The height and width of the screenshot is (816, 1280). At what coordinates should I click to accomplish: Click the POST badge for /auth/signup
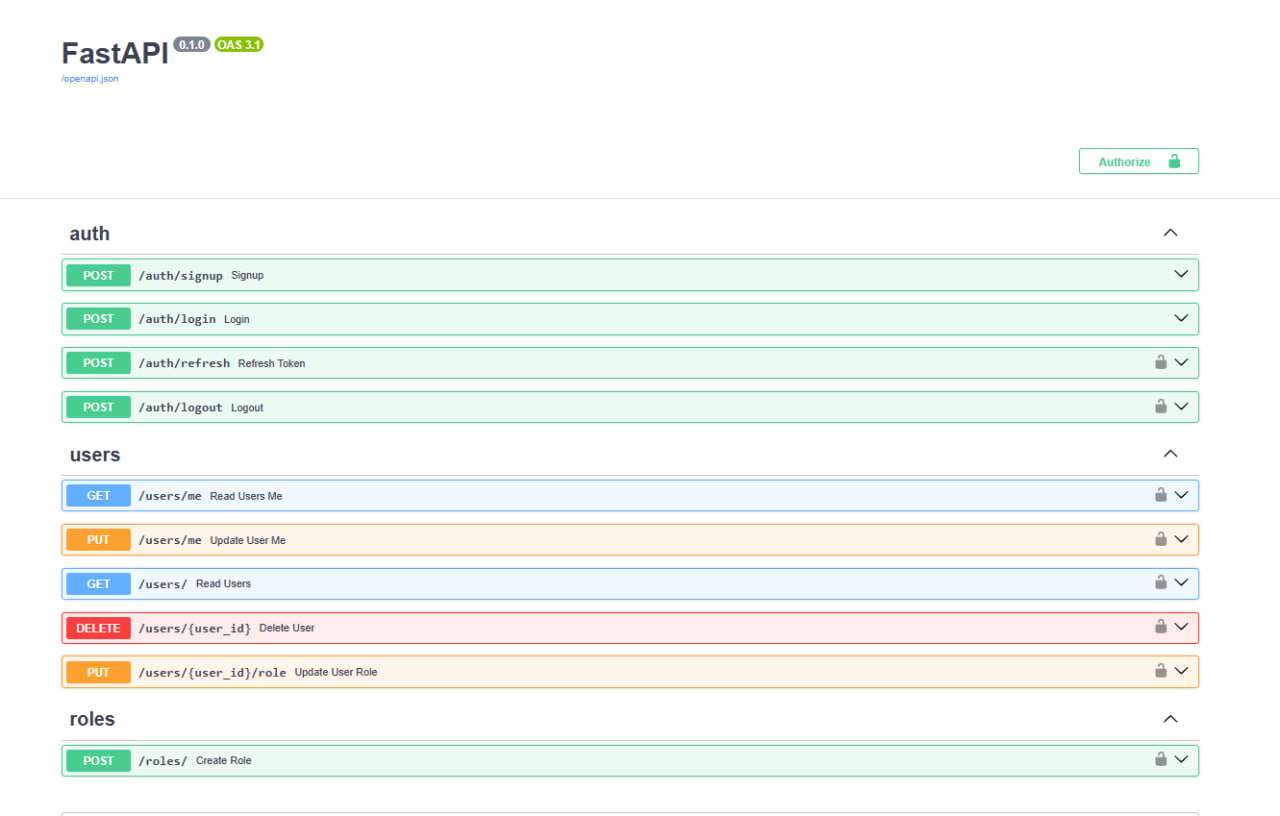point(98,275)
